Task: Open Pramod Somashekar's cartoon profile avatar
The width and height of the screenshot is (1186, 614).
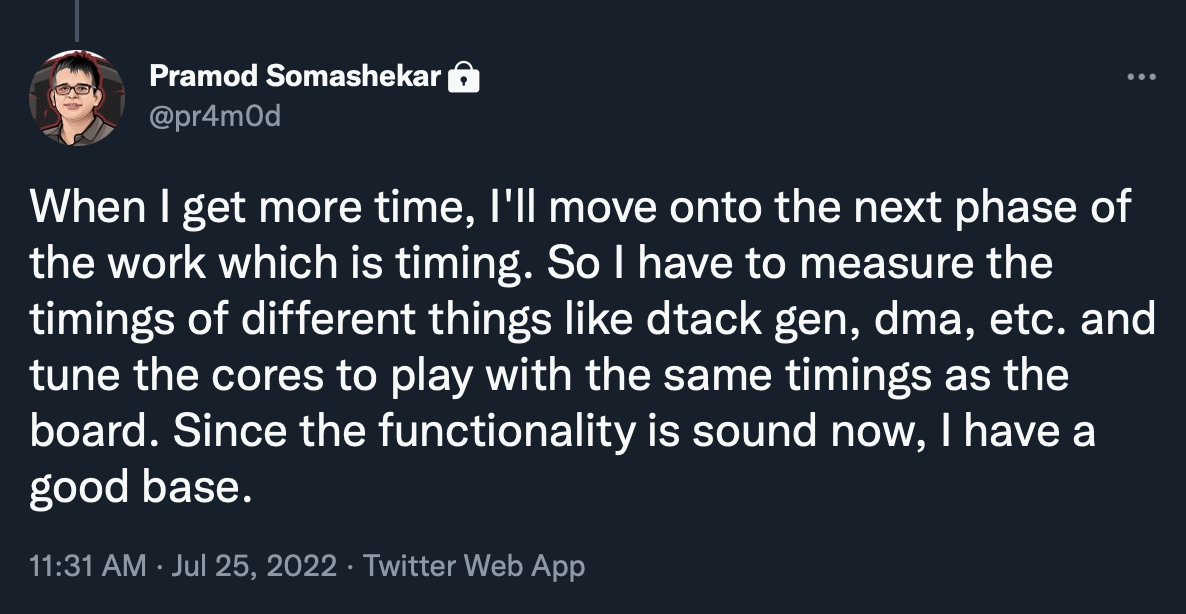Action: coord(76,98)
